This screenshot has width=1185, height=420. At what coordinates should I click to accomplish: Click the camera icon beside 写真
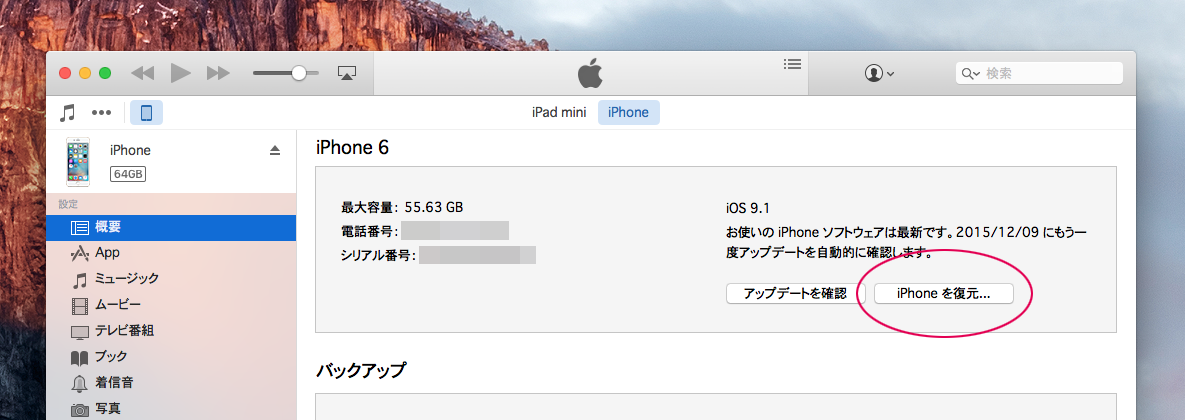pos(80,410)
